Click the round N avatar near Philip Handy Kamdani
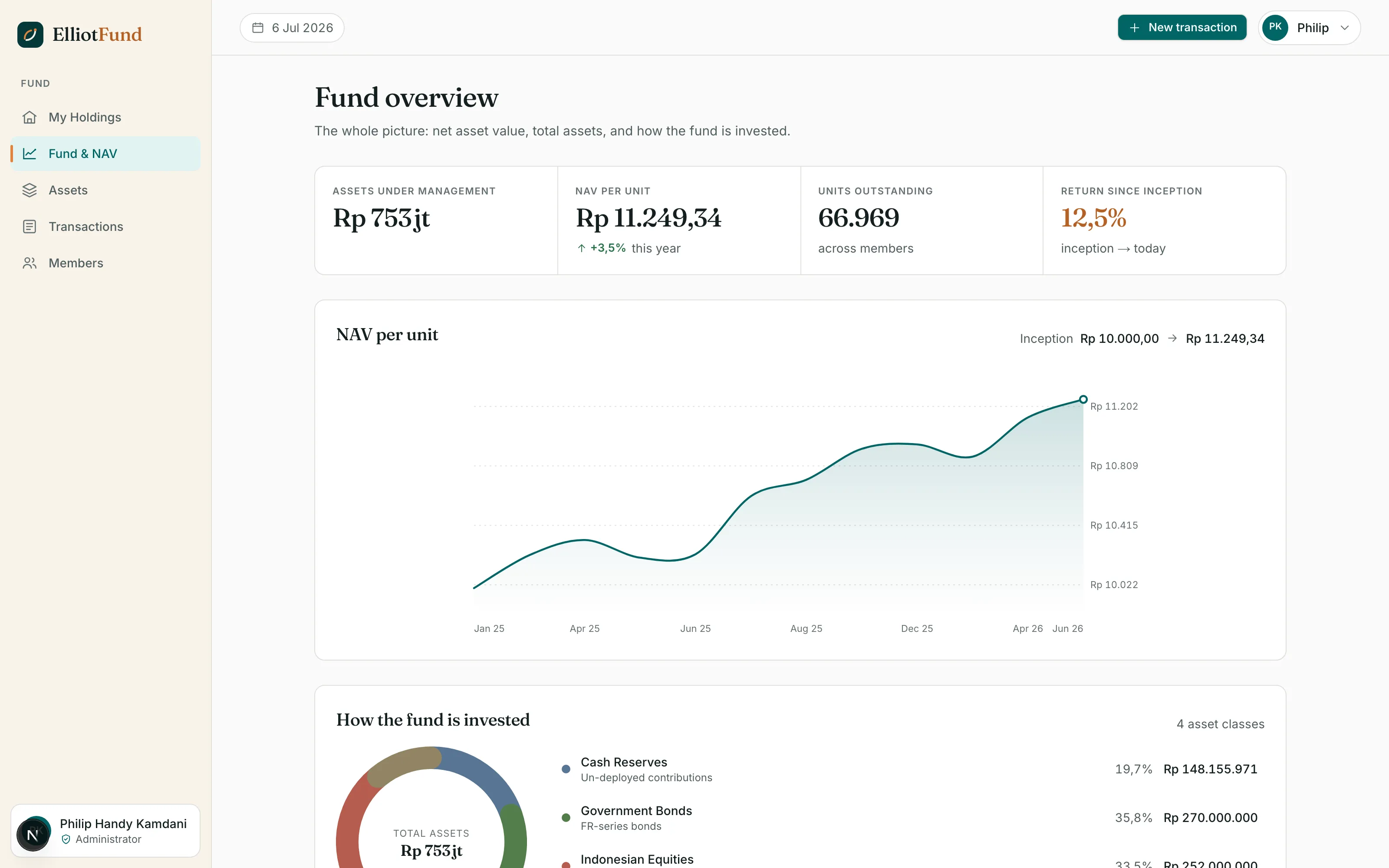Screen dimensions: 1389x868 pos(33,835)
